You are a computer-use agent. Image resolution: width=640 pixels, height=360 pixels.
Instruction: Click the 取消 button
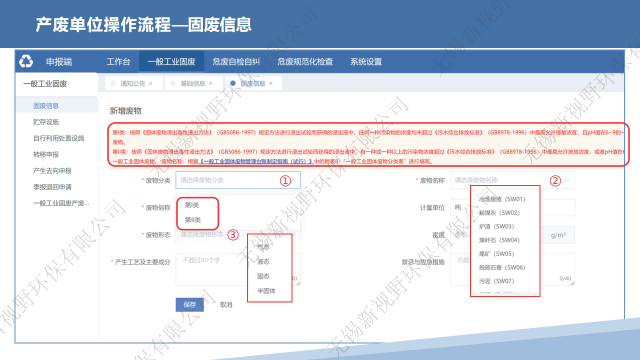coord(226,304)
